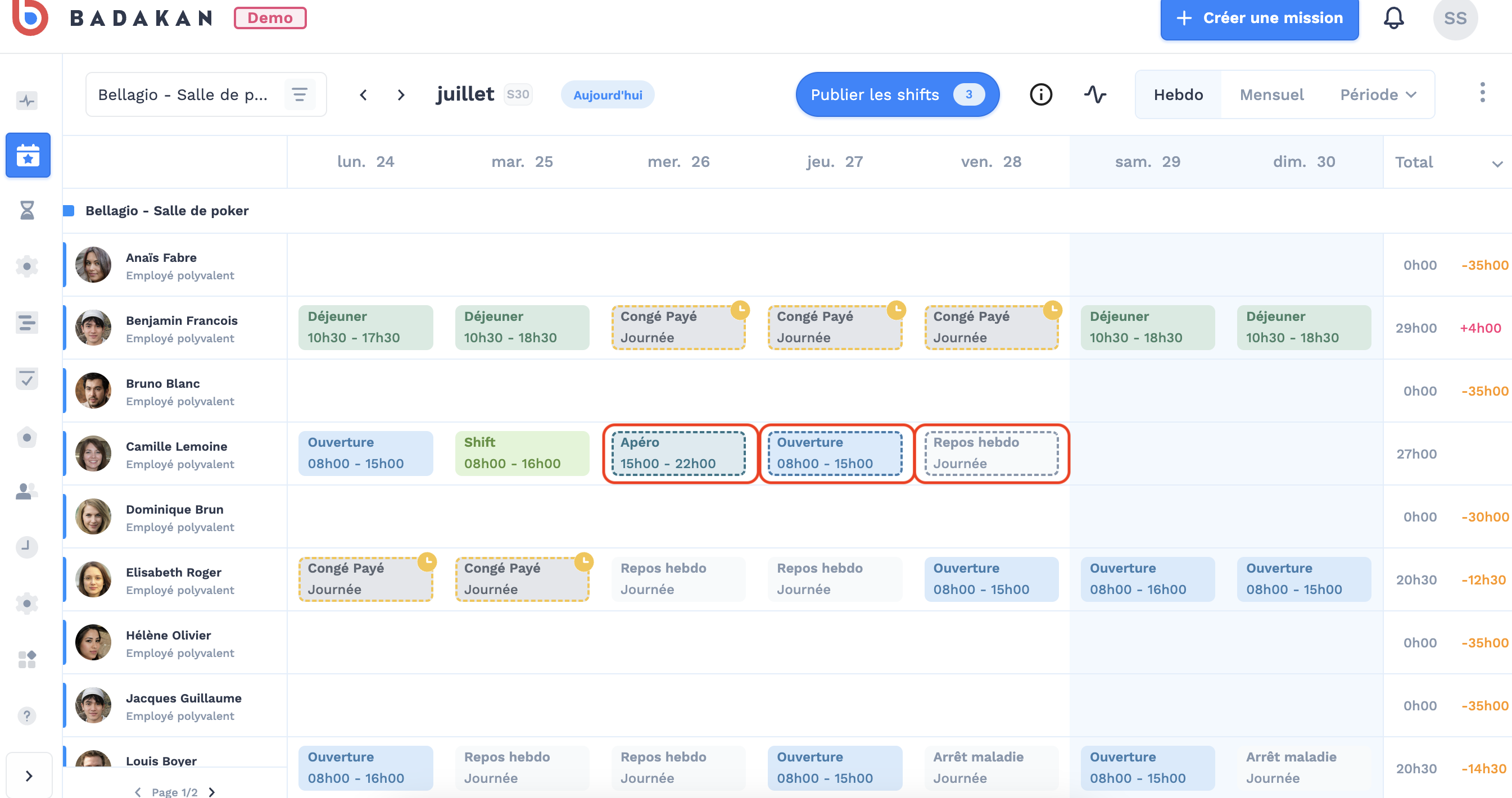Click the S30 week number badge

[518, 94]
